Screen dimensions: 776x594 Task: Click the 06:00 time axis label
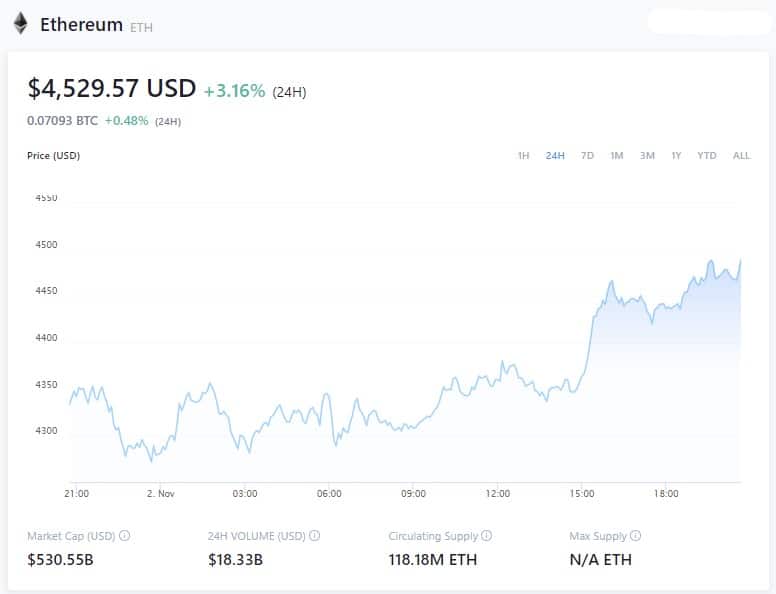click(x=329, y=494)
